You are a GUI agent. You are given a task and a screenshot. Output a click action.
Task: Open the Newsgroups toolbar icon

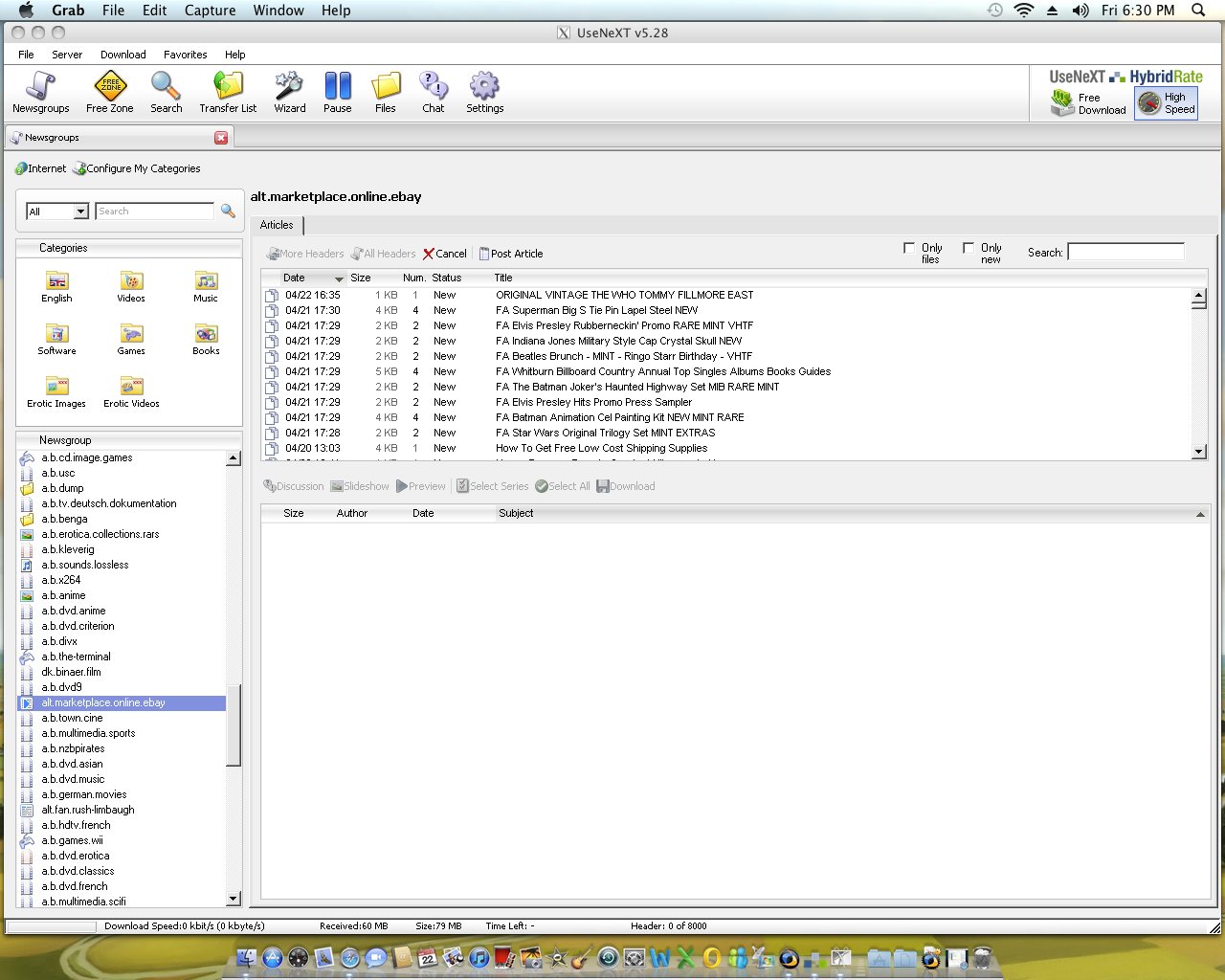click(40, 86)
